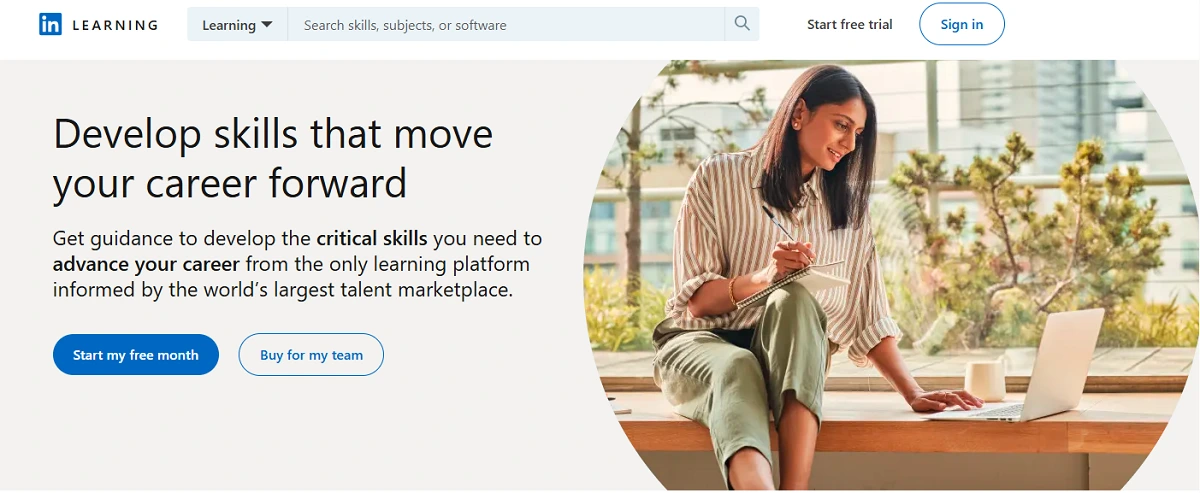Click the magnifying glass search icon
The width and height of the screenshot is (1200, 493).
pos(741,24)
